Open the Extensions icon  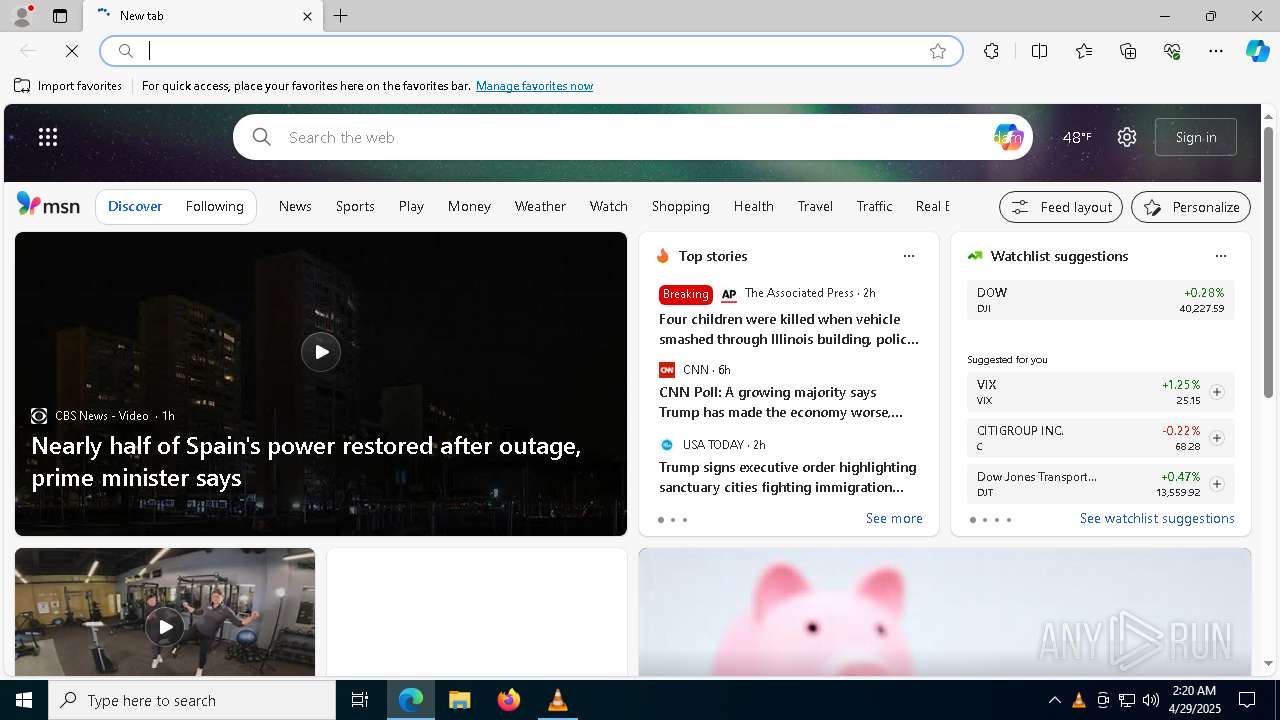tap(991, 51)
